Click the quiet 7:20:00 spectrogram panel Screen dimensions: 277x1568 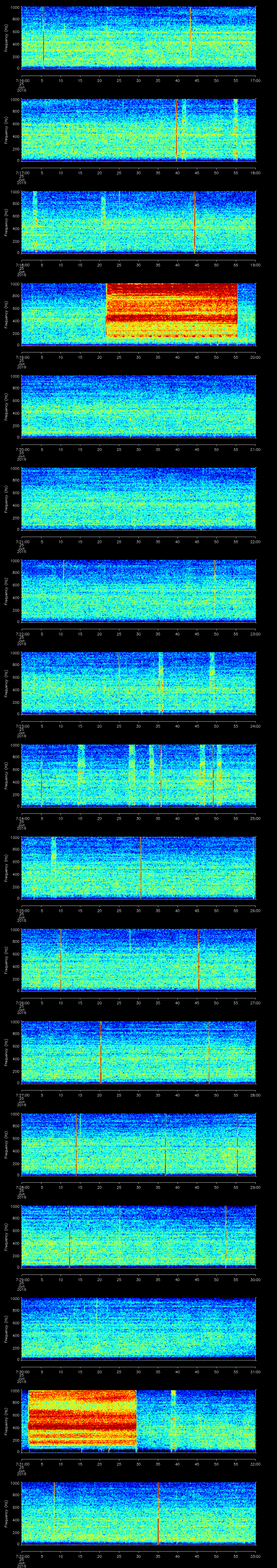(x=138, y=407)
